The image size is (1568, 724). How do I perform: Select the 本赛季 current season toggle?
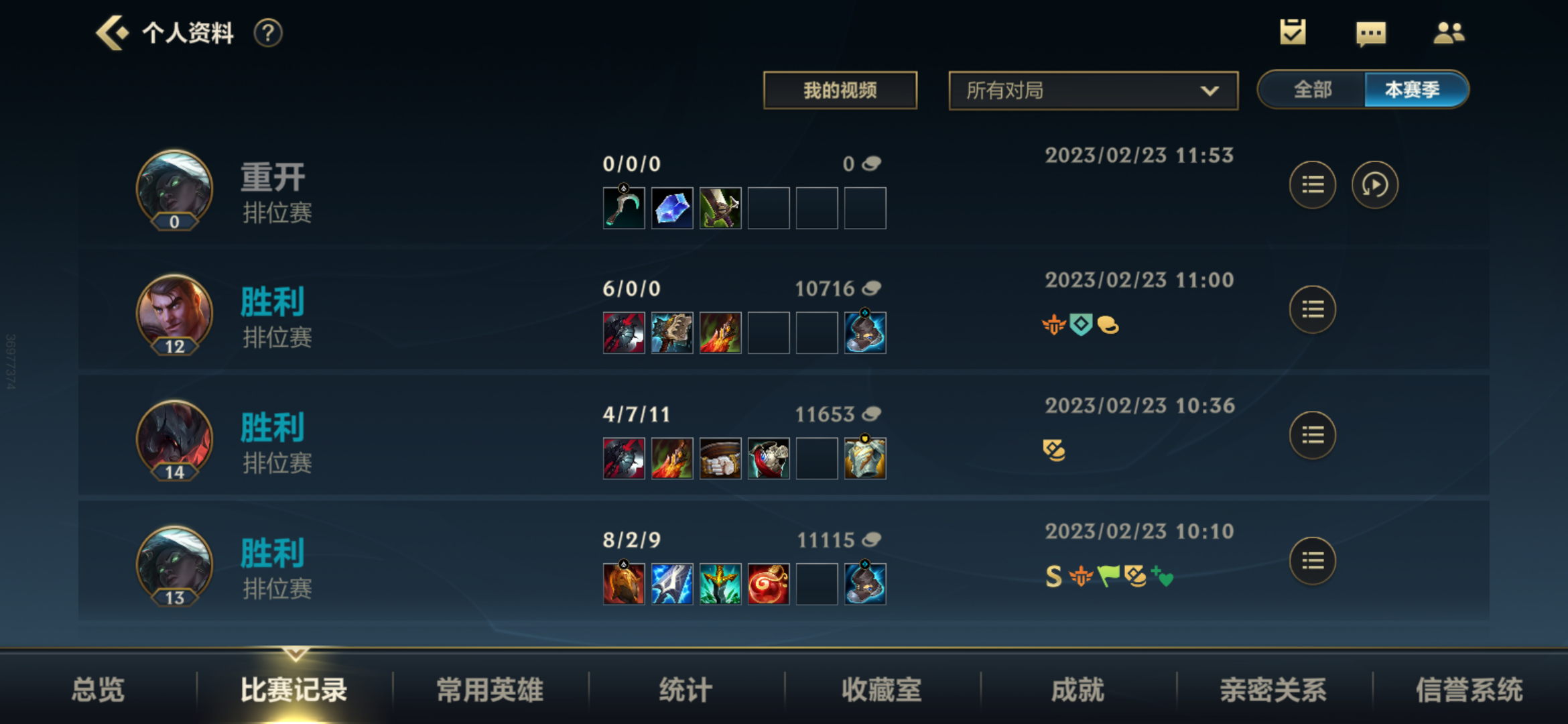(1414, 89)
